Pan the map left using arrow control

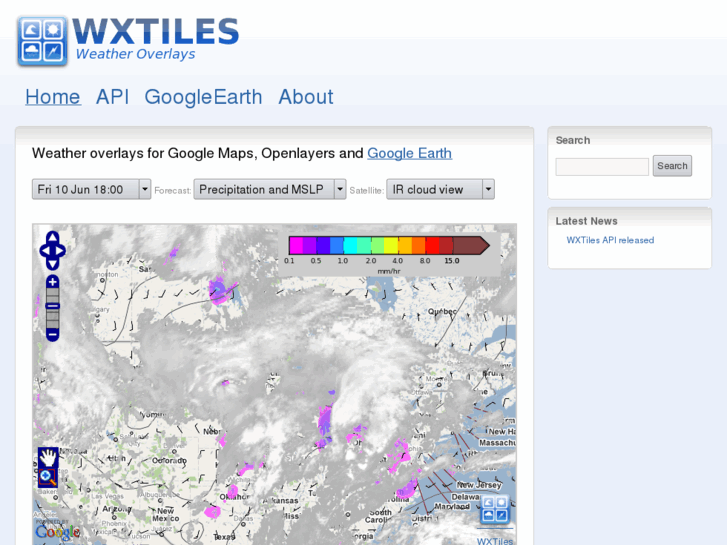(x=45, y=250)
